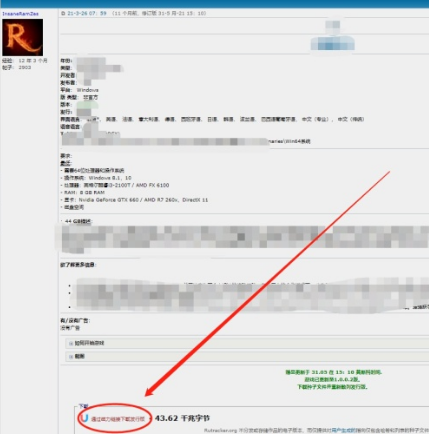Open the InsaneRamZes user profile link

pos(20,14)
